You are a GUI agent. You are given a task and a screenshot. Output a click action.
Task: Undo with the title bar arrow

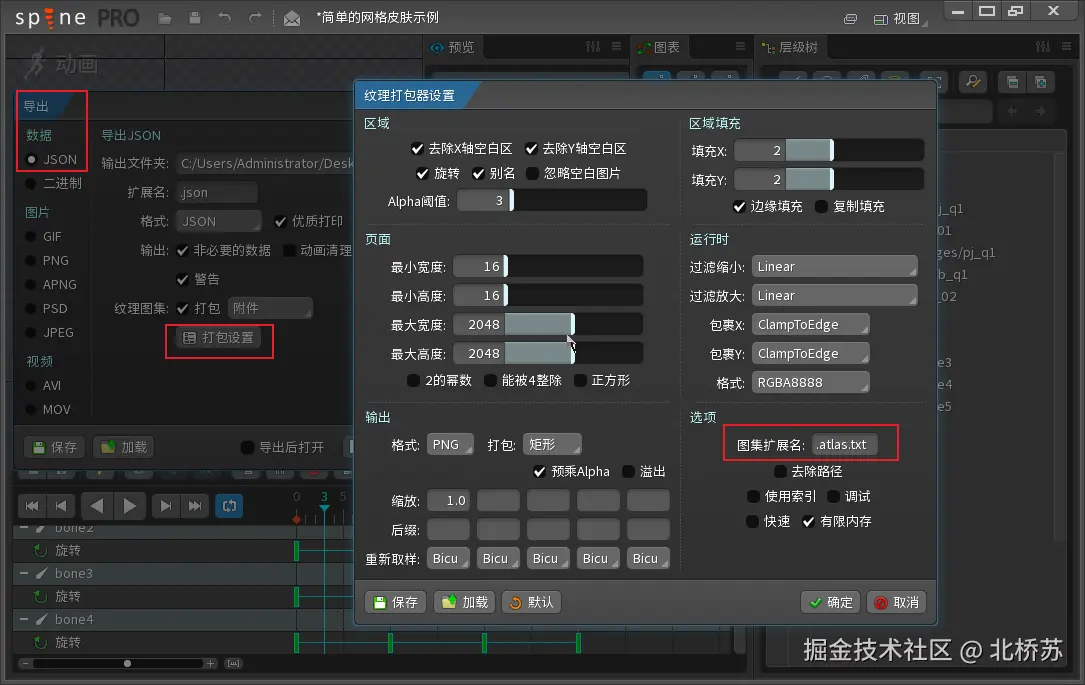225,19
